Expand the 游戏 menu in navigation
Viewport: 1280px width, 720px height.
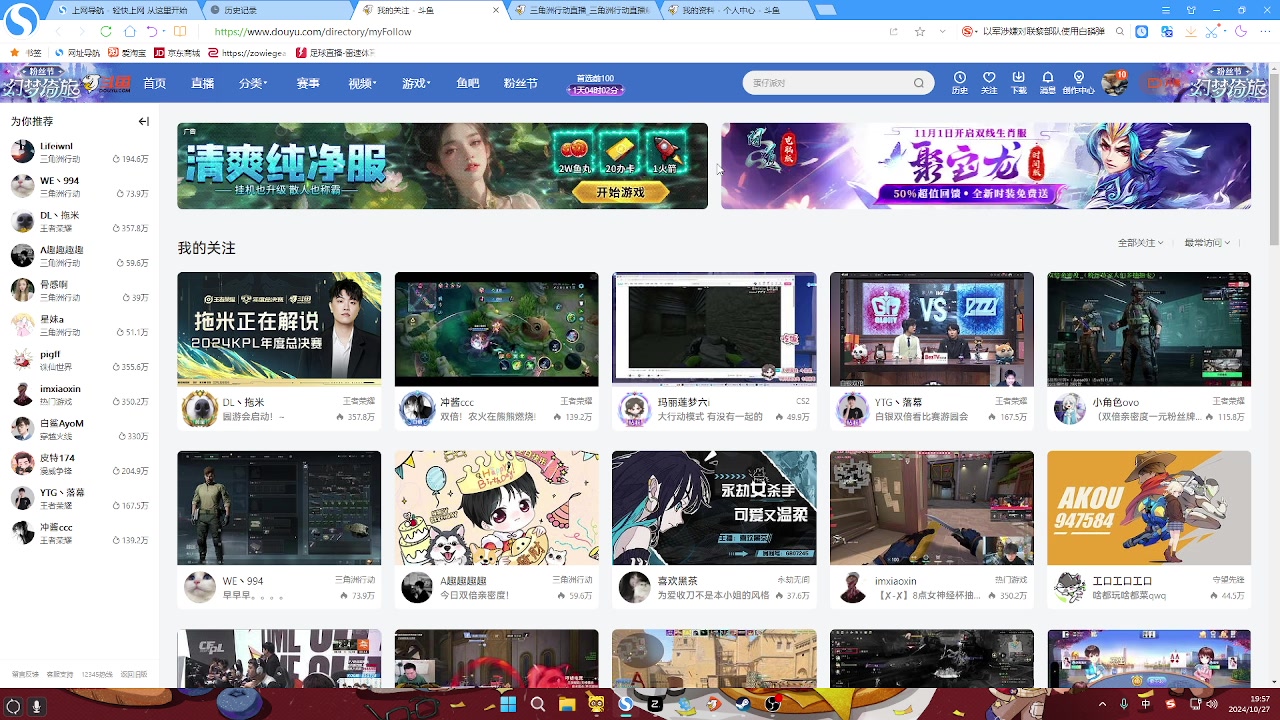[416, 83]
